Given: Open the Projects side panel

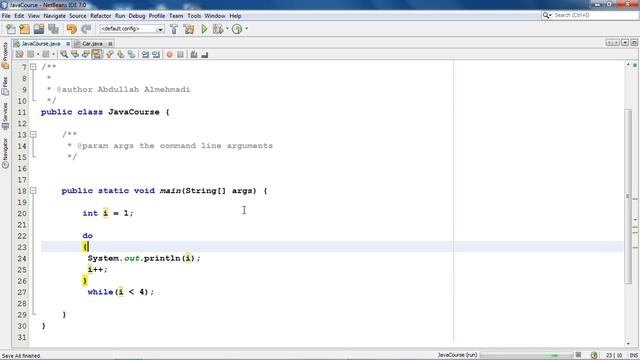Looking at the screenshot, I should (x=5, y=56).
